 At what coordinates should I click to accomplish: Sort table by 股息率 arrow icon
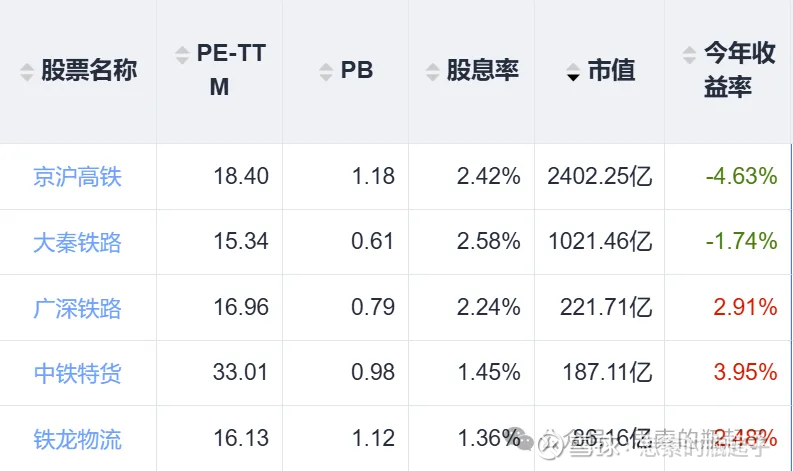432,72
